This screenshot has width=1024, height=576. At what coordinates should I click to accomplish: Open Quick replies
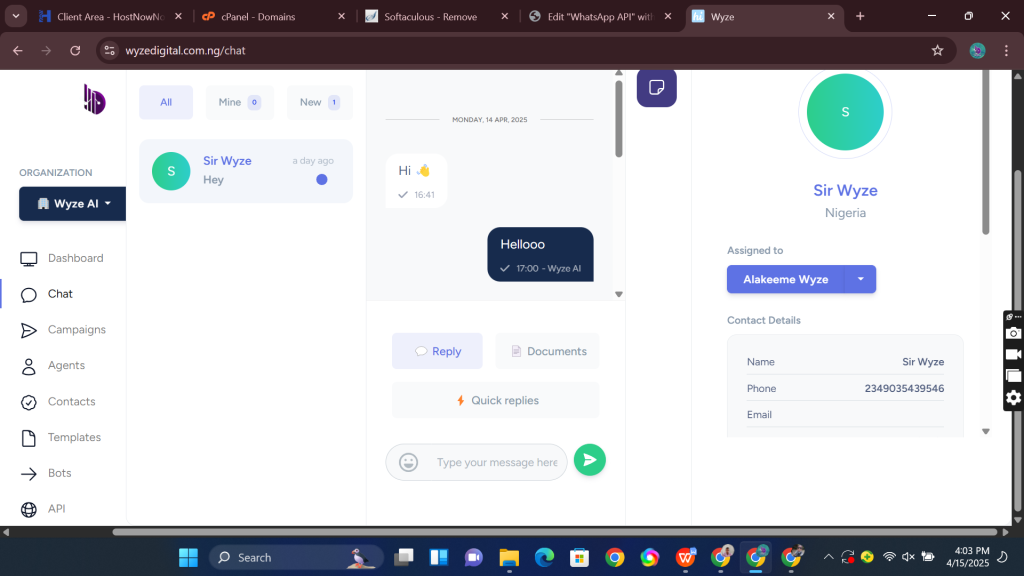pyautogui.click(x=496, y=400)
